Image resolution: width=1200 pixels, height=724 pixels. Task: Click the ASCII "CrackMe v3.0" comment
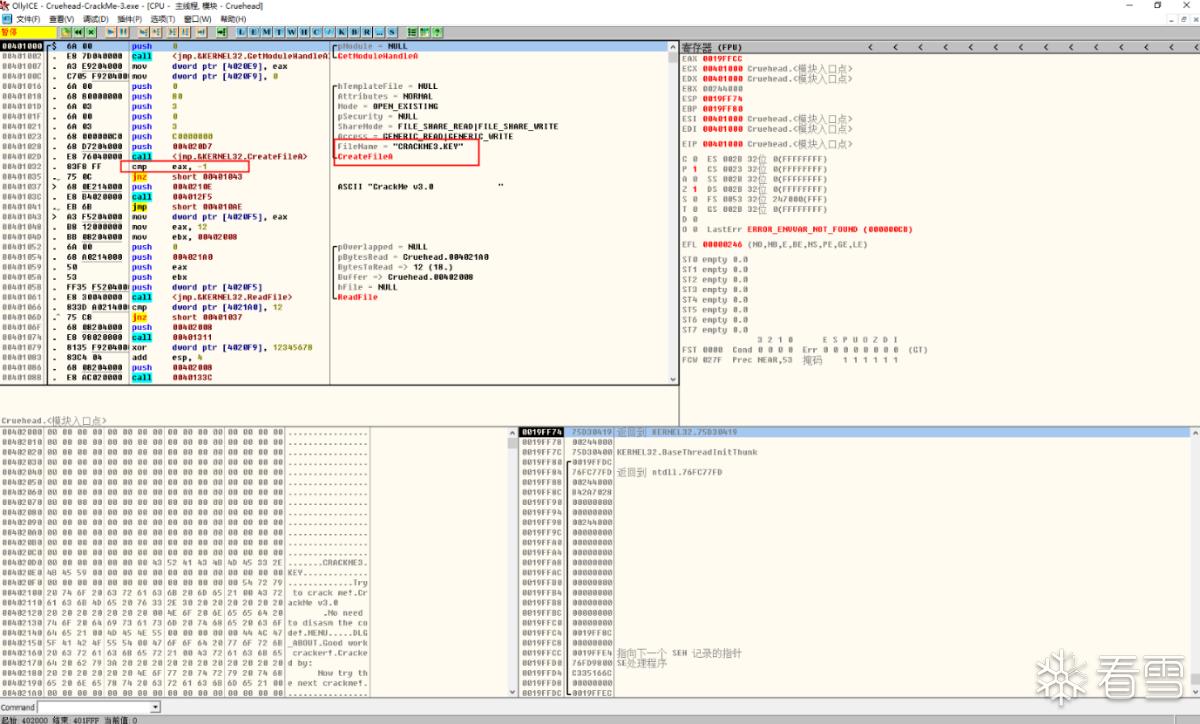(x=422, y=186)
